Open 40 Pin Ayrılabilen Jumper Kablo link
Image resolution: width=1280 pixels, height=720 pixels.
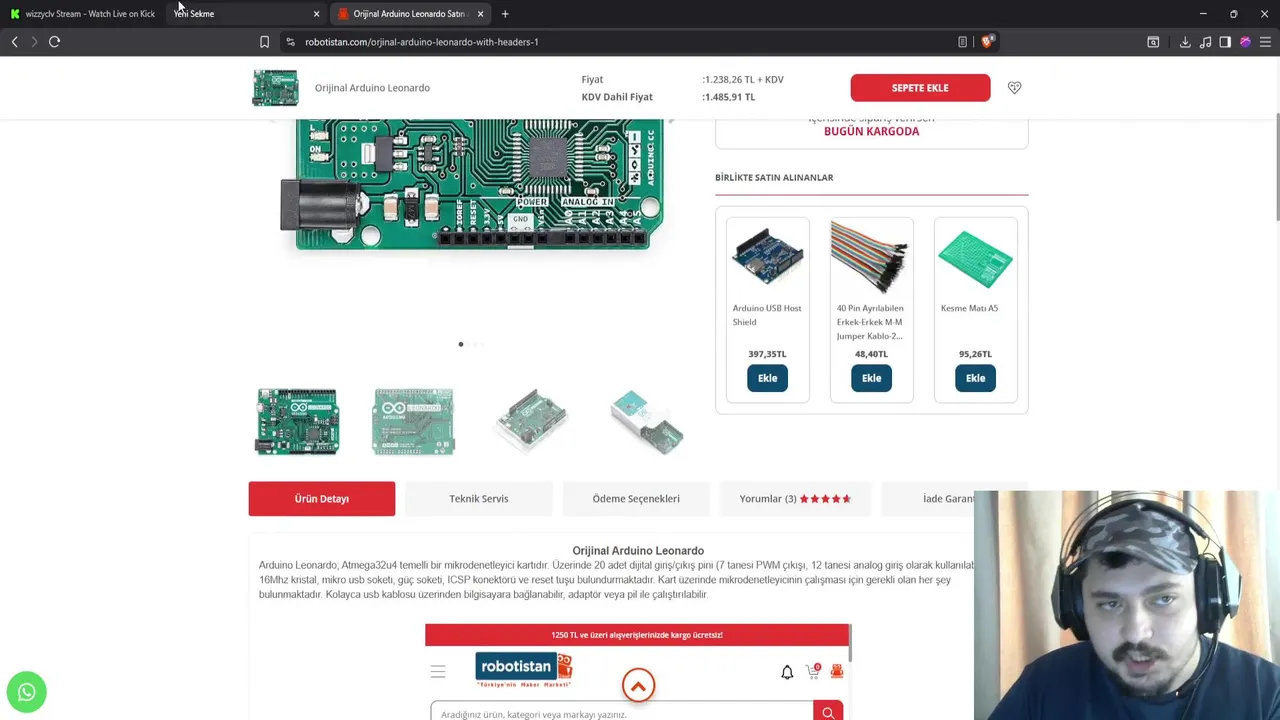point(870,322)
